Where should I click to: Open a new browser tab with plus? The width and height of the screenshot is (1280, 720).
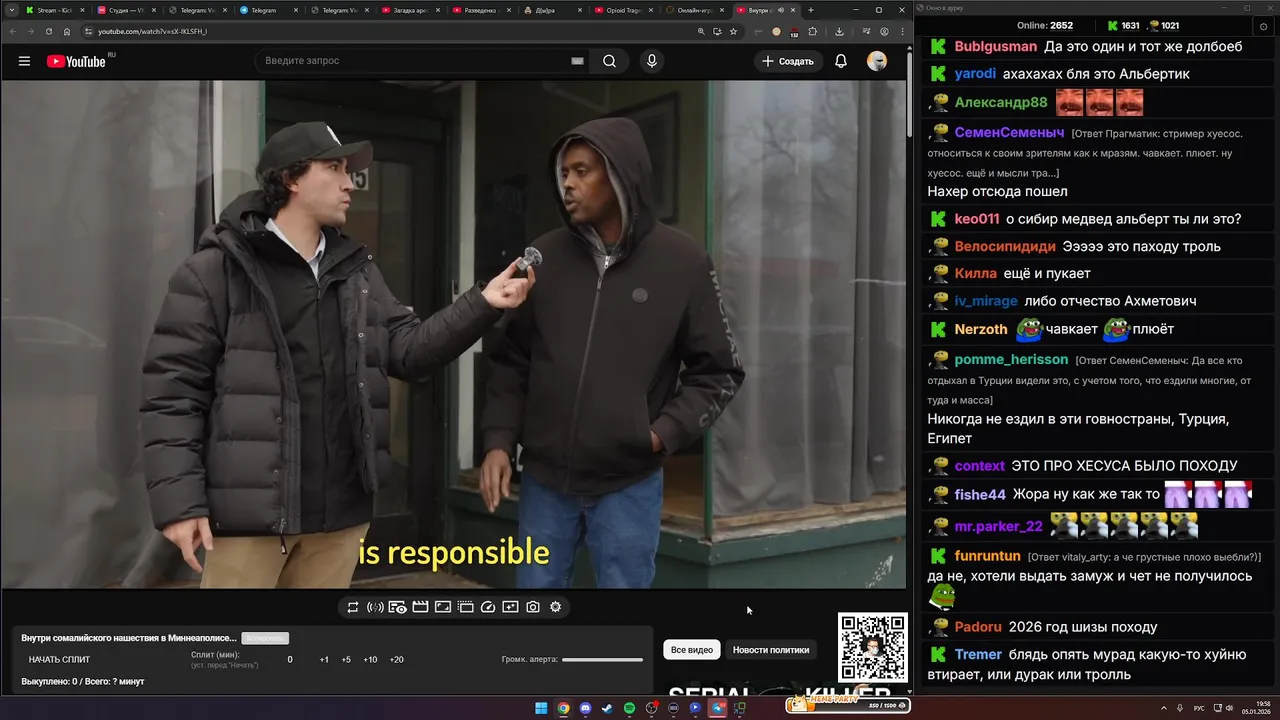point(811,10)
